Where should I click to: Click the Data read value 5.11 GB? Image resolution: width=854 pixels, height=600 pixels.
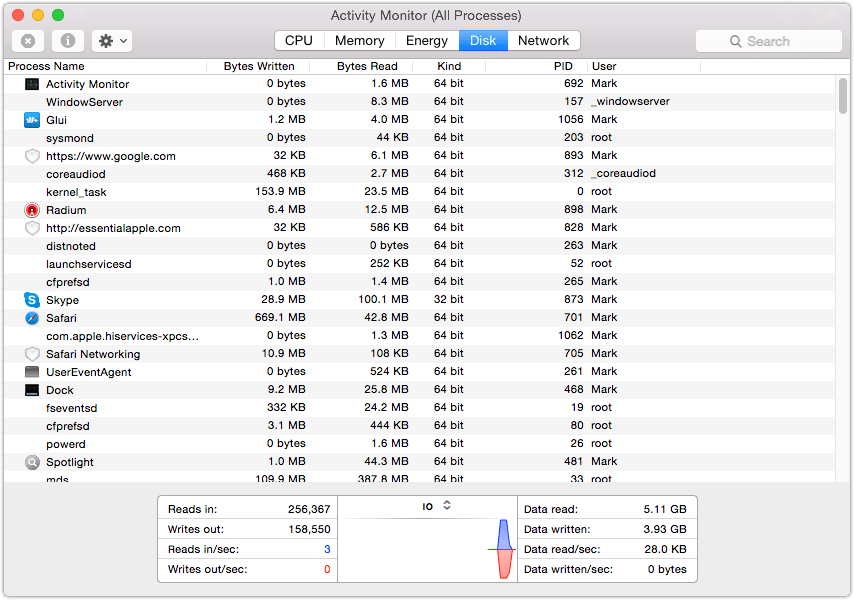click(665, 510)
